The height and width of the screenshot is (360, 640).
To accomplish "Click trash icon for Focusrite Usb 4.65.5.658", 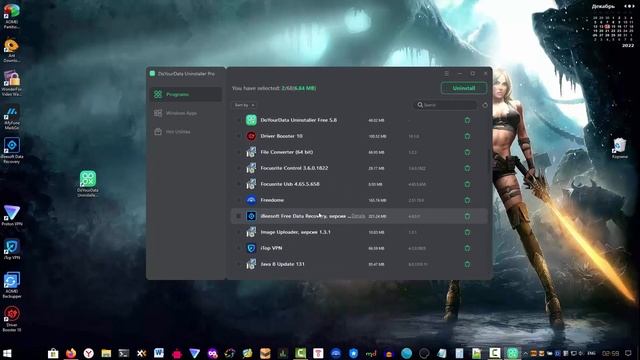I will pyautogui.click(x=467, y=184).
